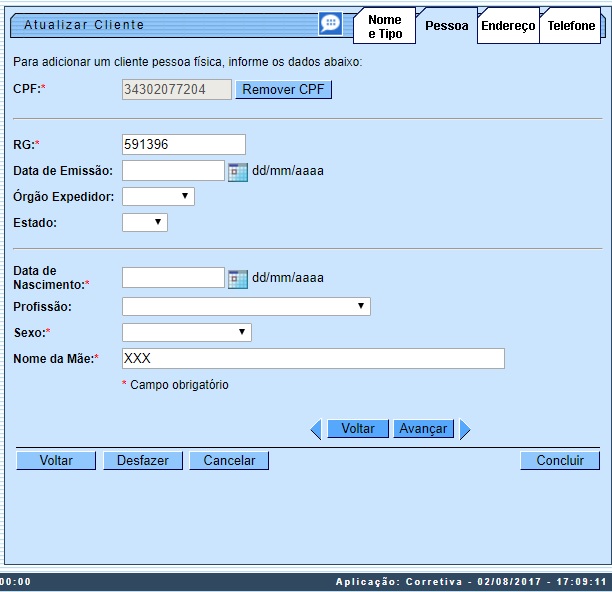Image resolution: width=612 pixels, height=592 pixels.
Task: Select a value in Sexo dropdown
Action: [186, 332]
